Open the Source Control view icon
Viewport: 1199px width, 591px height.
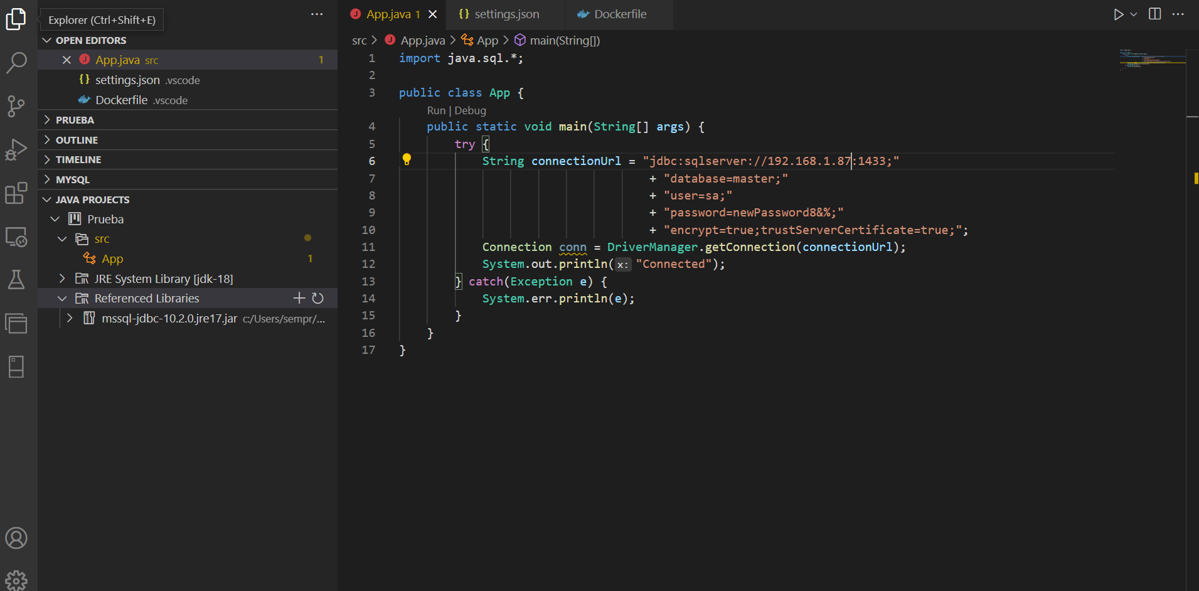(16, 106)
